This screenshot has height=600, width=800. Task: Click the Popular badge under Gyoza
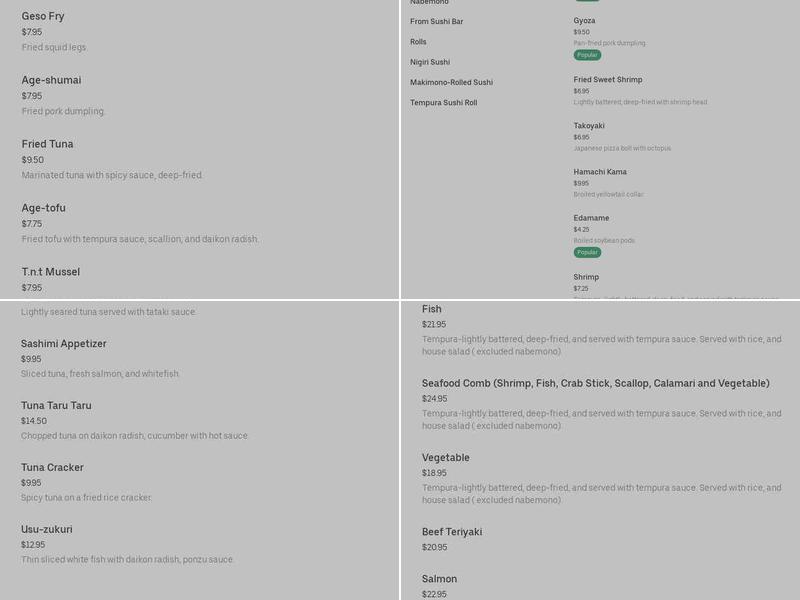[587, 55]
